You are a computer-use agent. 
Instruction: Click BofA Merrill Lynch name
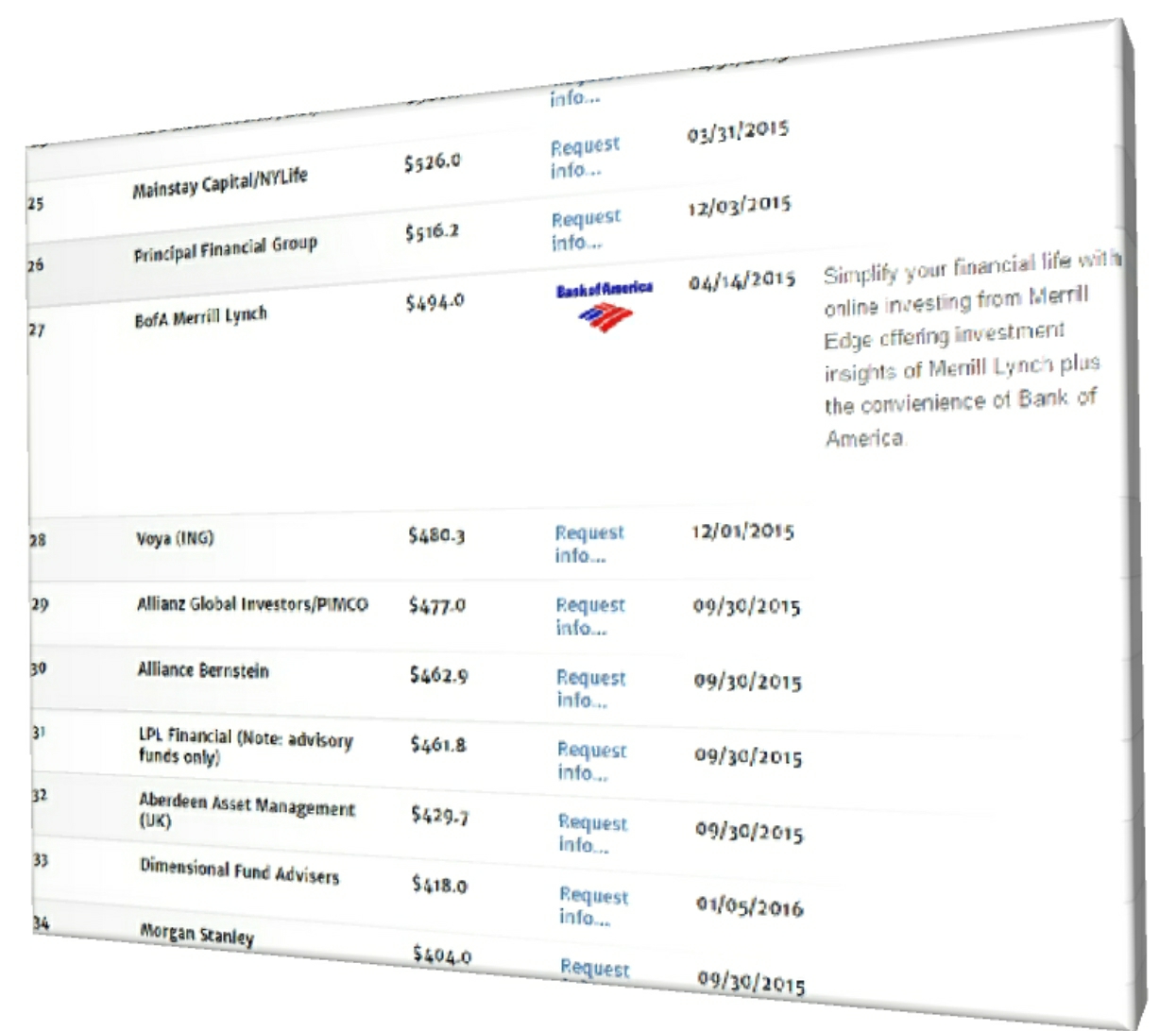tap(200, 315)
